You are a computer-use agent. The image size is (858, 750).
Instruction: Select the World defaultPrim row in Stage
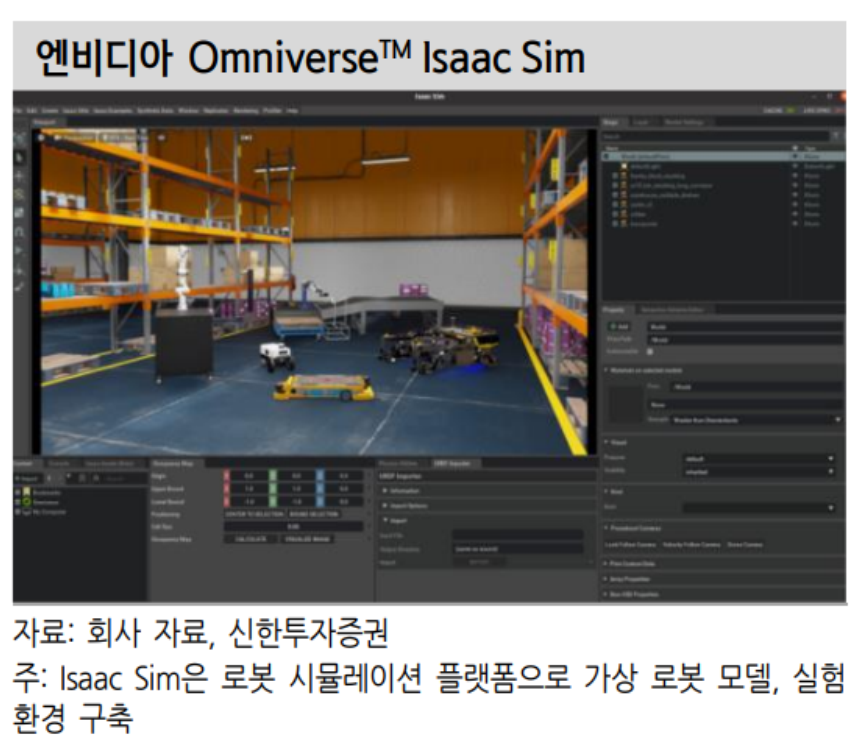pyautogui.click(x=723, y=156)
